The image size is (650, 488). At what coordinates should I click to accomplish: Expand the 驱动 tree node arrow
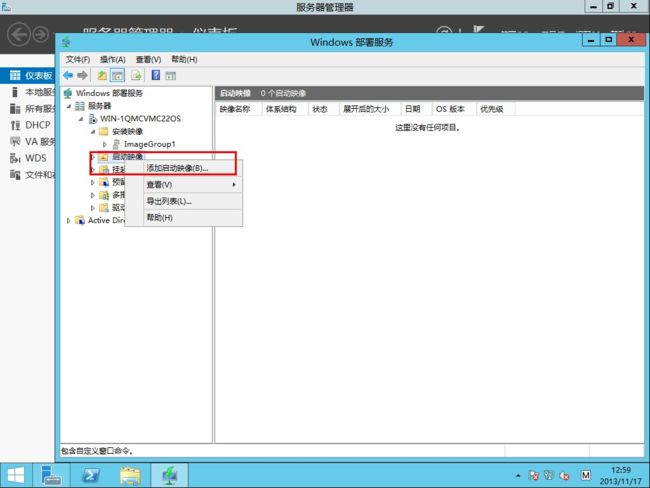tap(92, 208)
